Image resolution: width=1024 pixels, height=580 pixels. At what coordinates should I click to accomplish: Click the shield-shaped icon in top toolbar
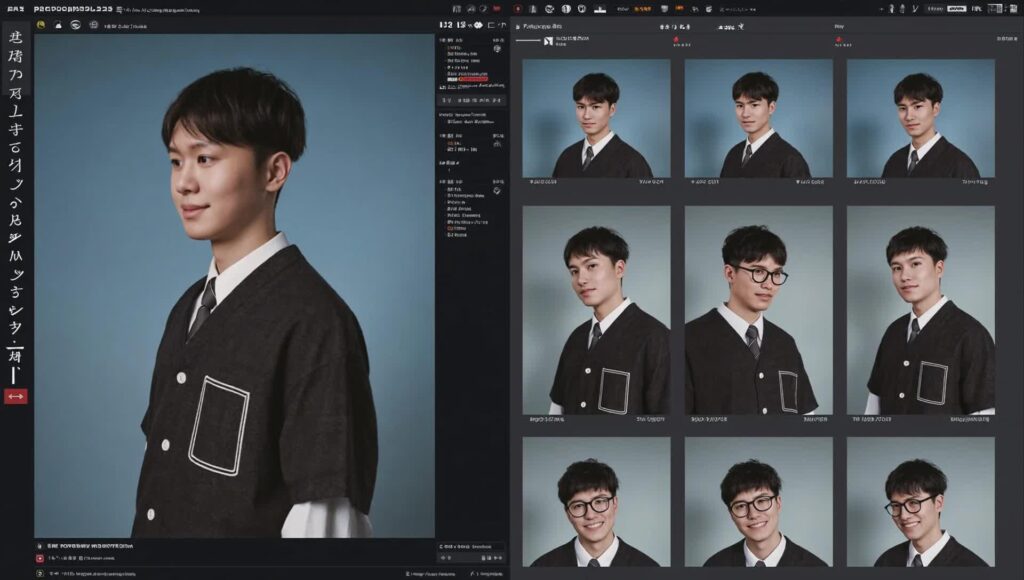[x=582, y=9]
